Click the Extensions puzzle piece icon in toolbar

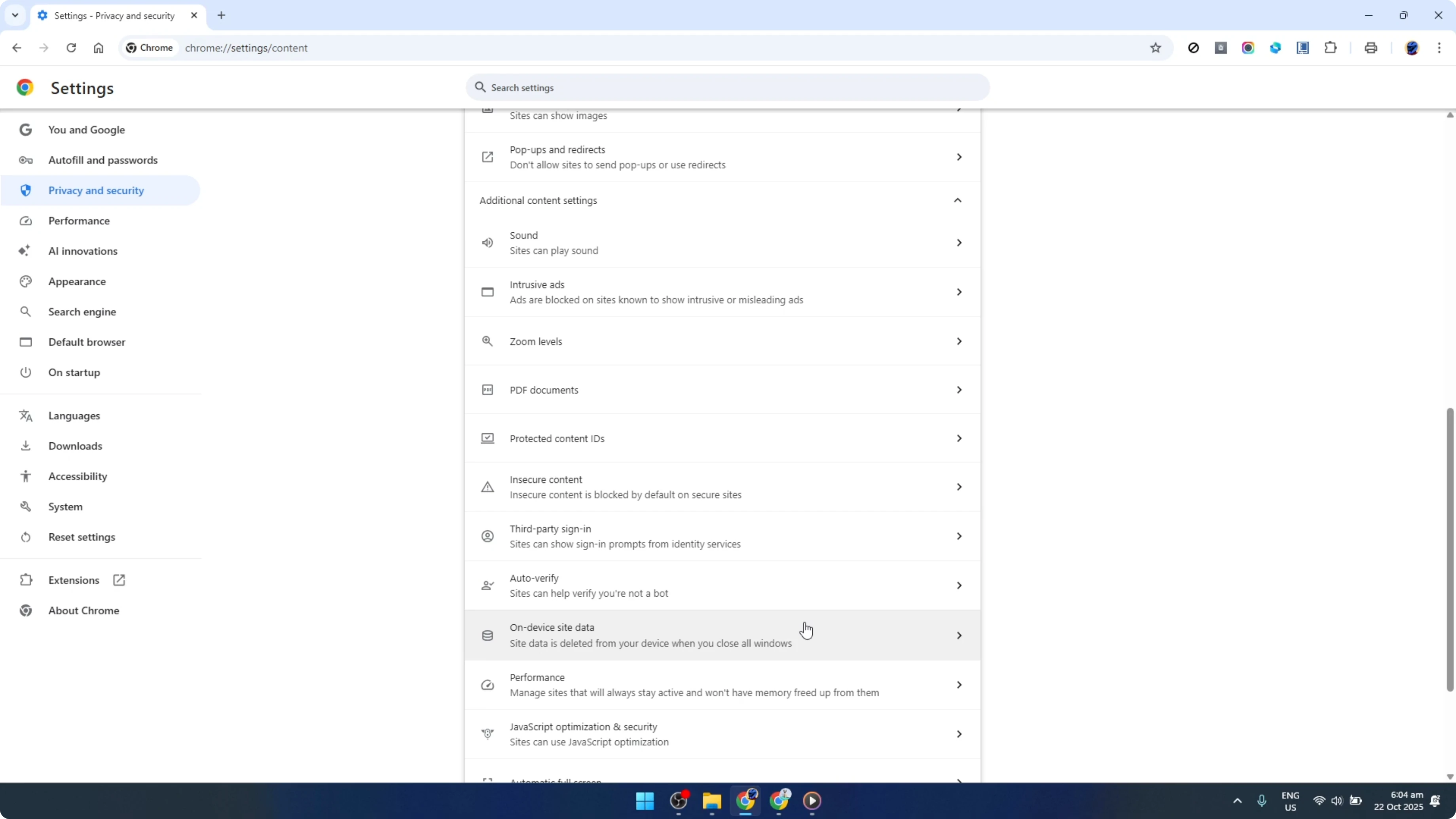click(x=1331, y=48)
